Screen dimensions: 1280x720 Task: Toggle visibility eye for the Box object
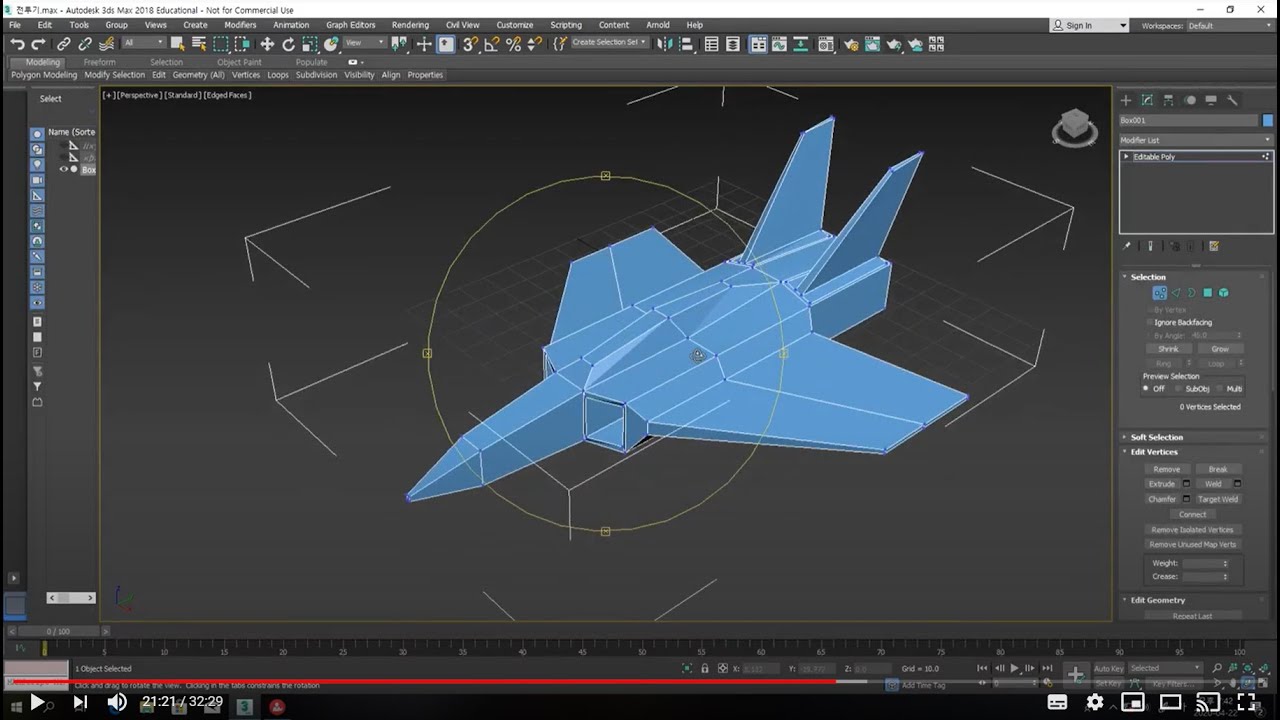63,169
